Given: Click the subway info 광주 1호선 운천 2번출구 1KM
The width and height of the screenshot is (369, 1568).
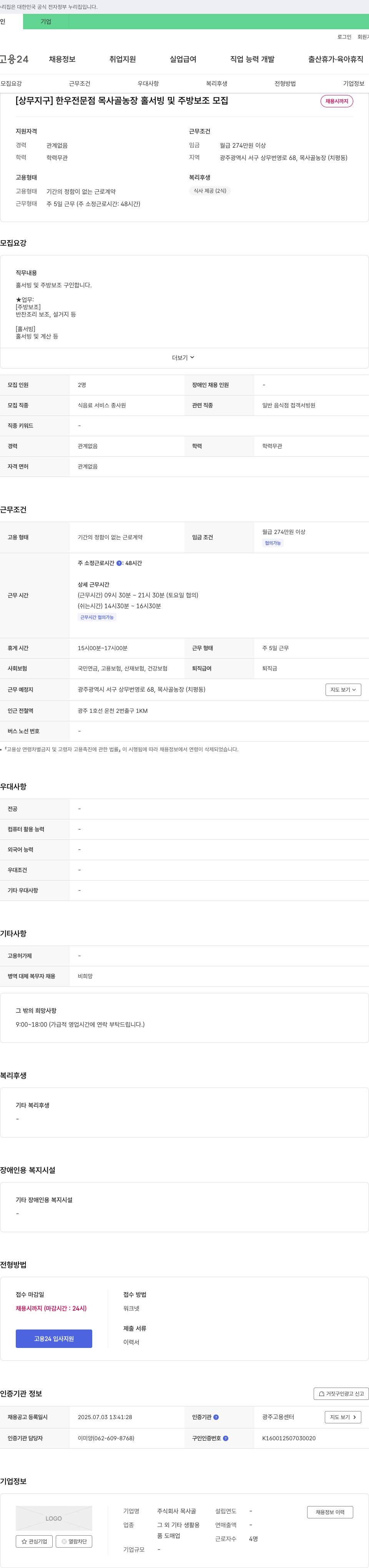Looking at the screenshot, I should [113, 711].
